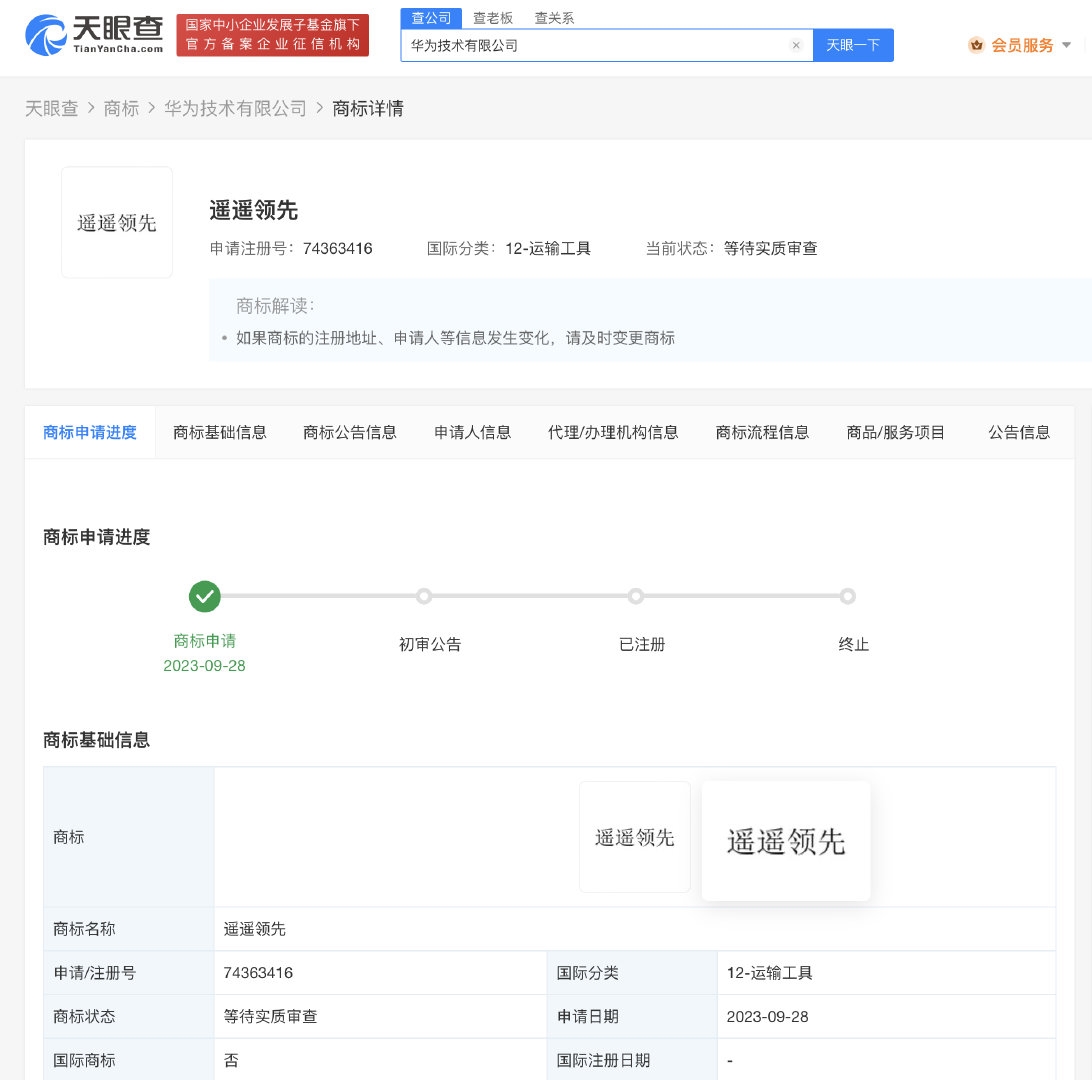The width and height of the screenshot is (1092, 1080).
Task: Select the 终止 progress marker
Action: 848,596
